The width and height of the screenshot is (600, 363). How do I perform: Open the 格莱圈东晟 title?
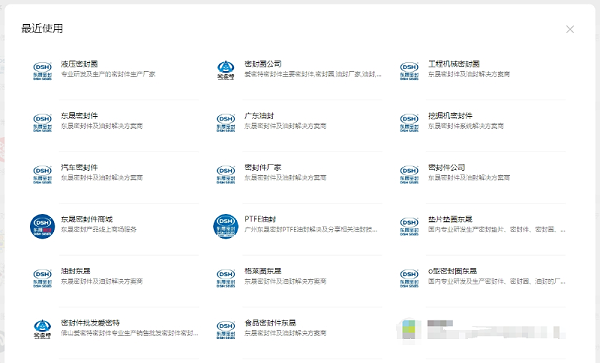pos(263,271)
